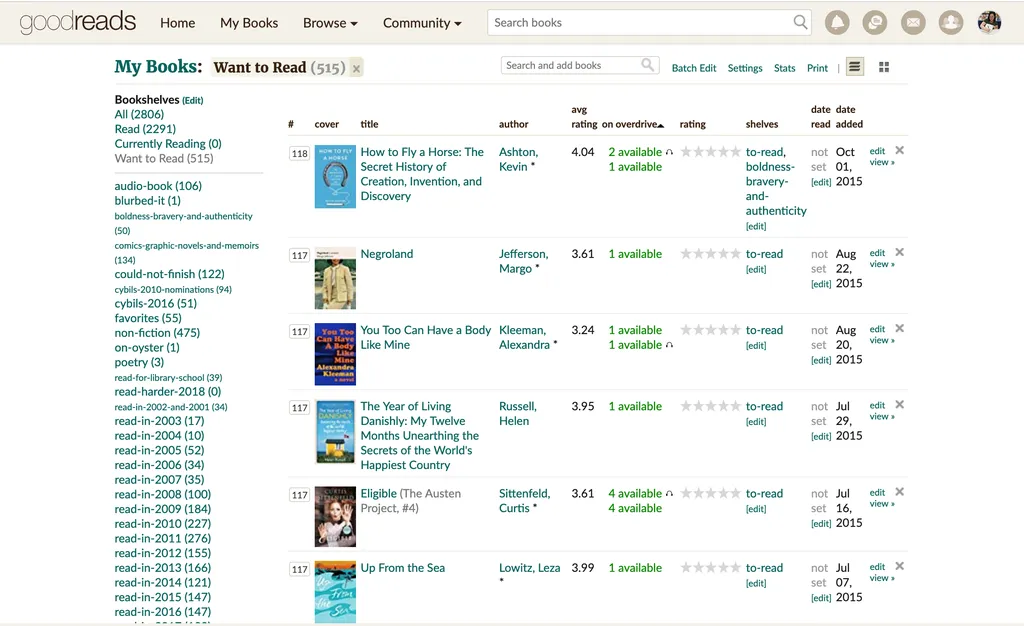This screenshot has width=1024, height=626.
Task: Open the read-in-2008 (100) shelf
Action: click(163, 494)
